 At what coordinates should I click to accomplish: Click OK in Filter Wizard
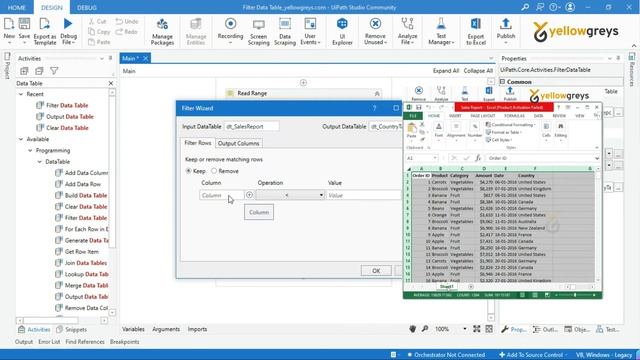click(x=376, y=271)
